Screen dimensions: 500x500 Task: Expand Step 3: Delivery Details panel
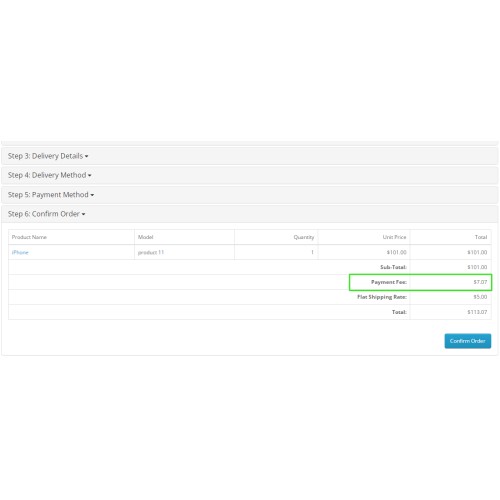[x=48, y=156]
